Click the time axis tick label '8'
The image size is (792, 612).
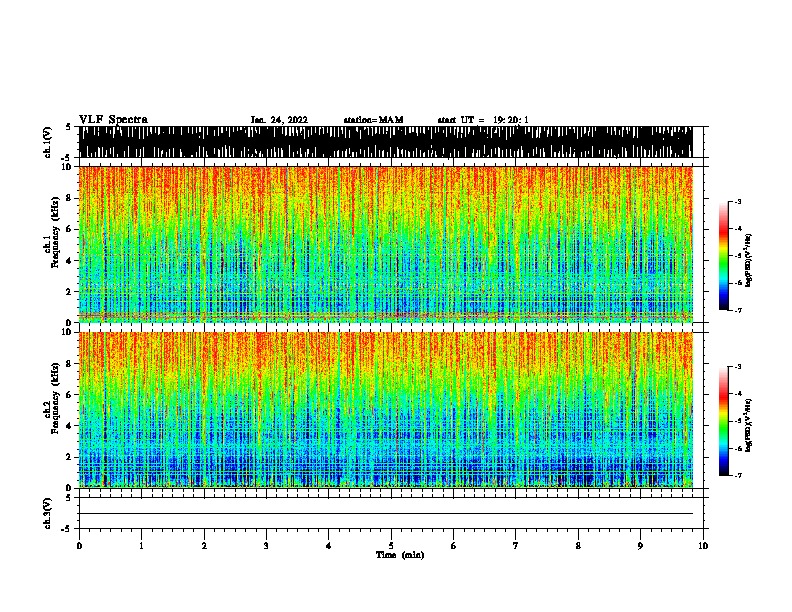578,545
